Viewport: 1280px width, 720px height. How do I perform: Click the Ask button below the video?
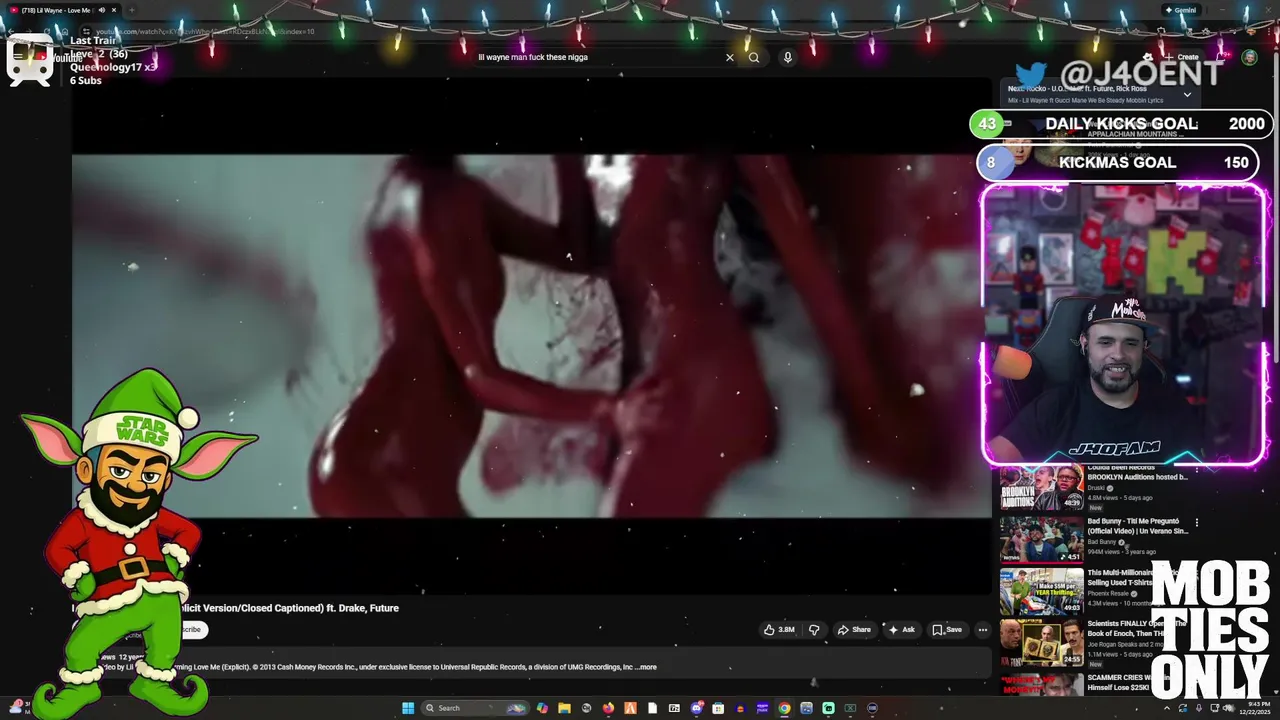(901, 630)
